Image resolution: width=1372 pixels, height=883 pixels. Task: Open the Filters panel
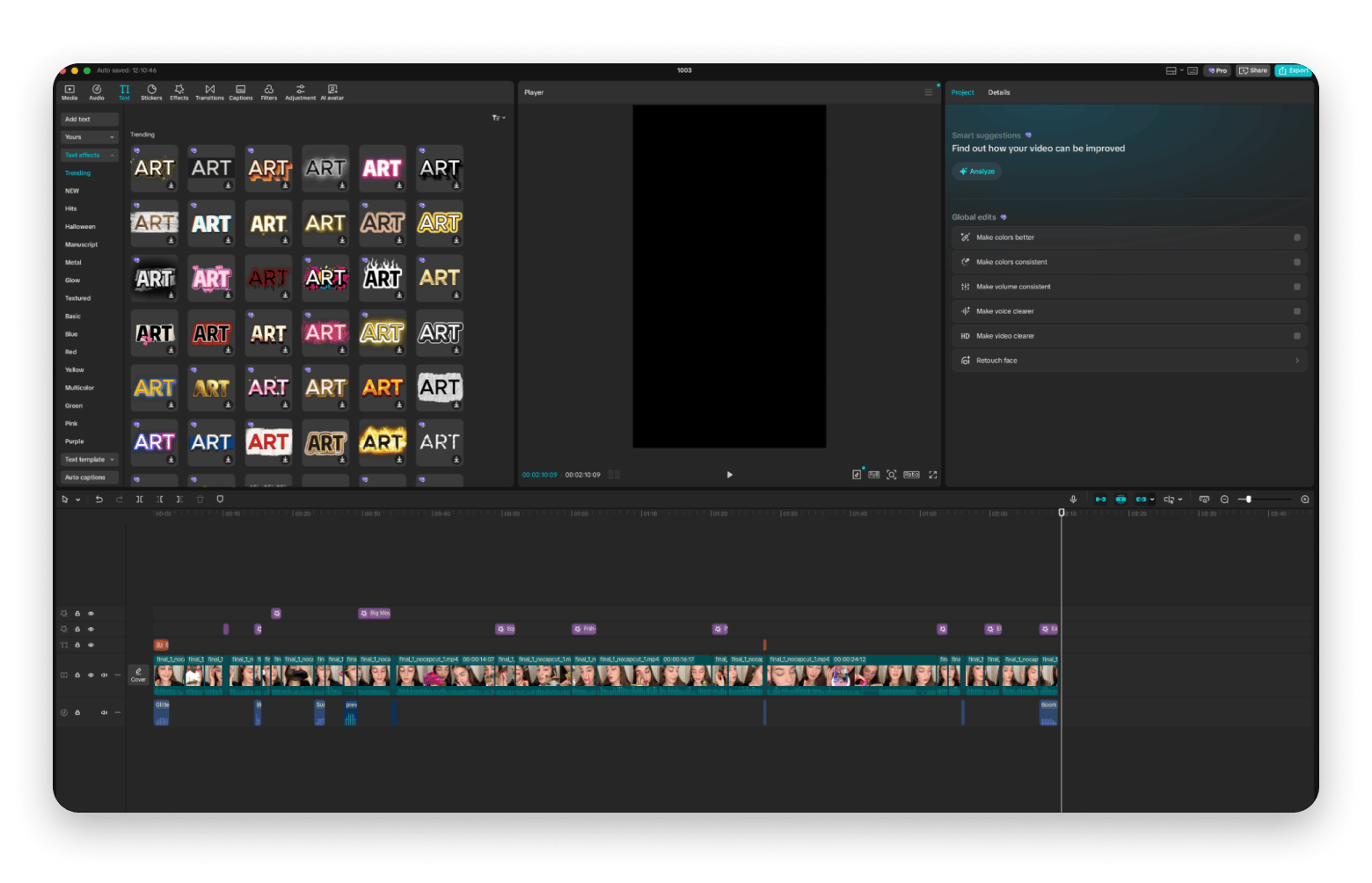pyautogui.click(x=268, y=92)
